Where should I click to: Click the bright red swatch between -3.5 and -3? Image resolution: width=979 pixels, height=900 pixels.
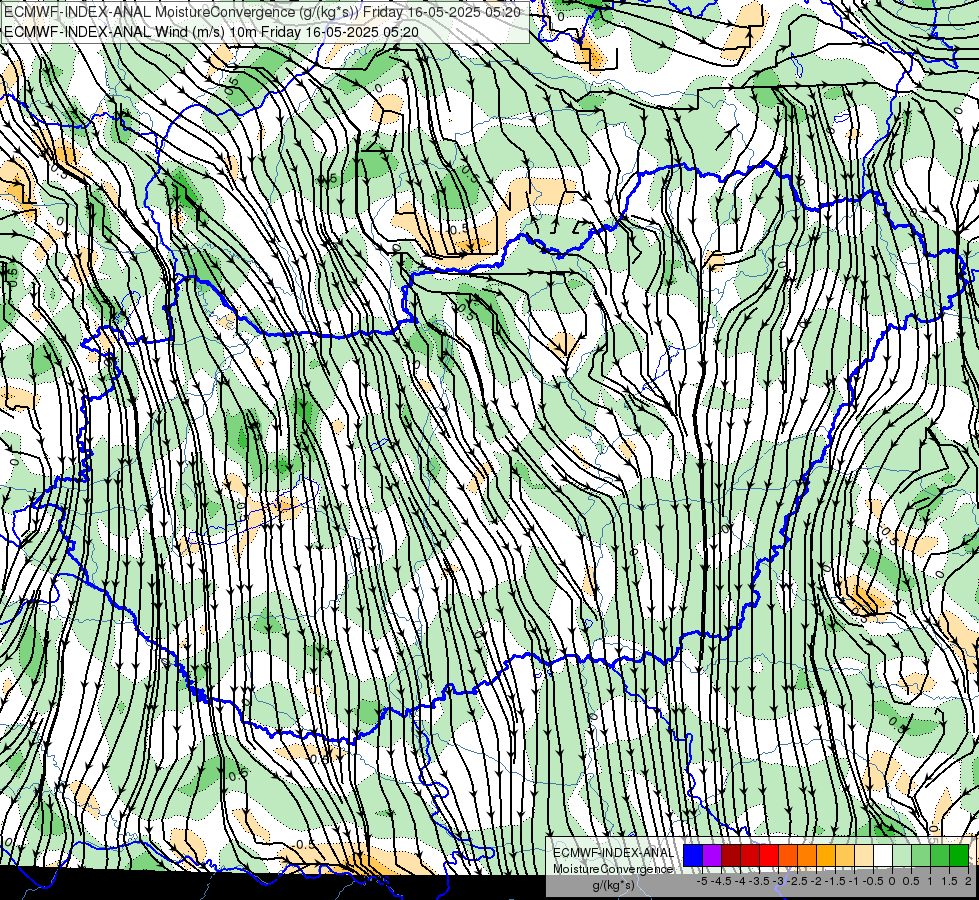(x=769, y=856)
